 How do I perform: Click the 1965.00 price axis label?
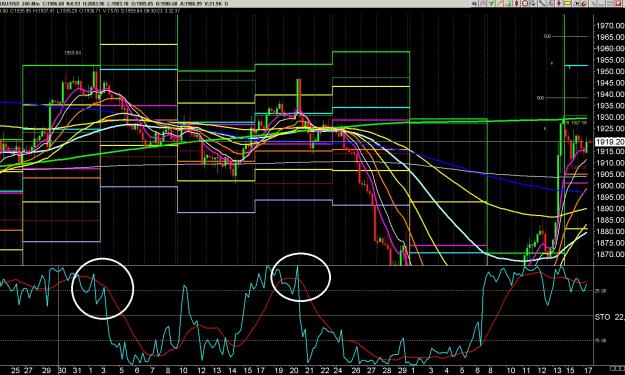(610, 37)
